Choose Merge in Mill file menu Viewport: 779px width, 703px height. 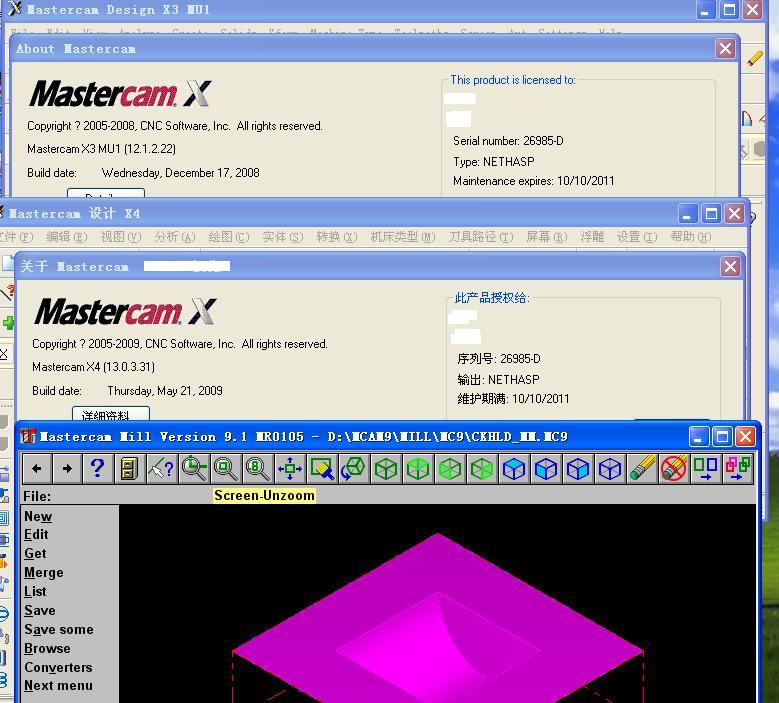(44, 572)
